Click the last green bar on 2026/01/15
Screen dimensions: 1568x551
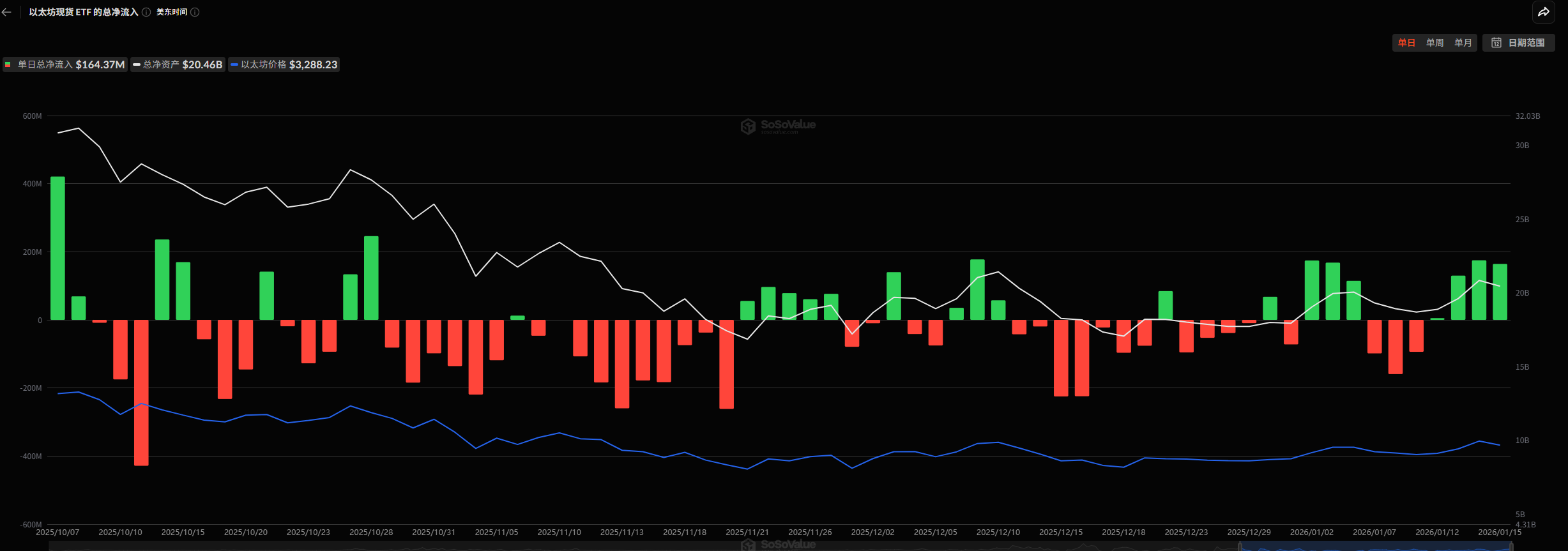pos(1500,292)
